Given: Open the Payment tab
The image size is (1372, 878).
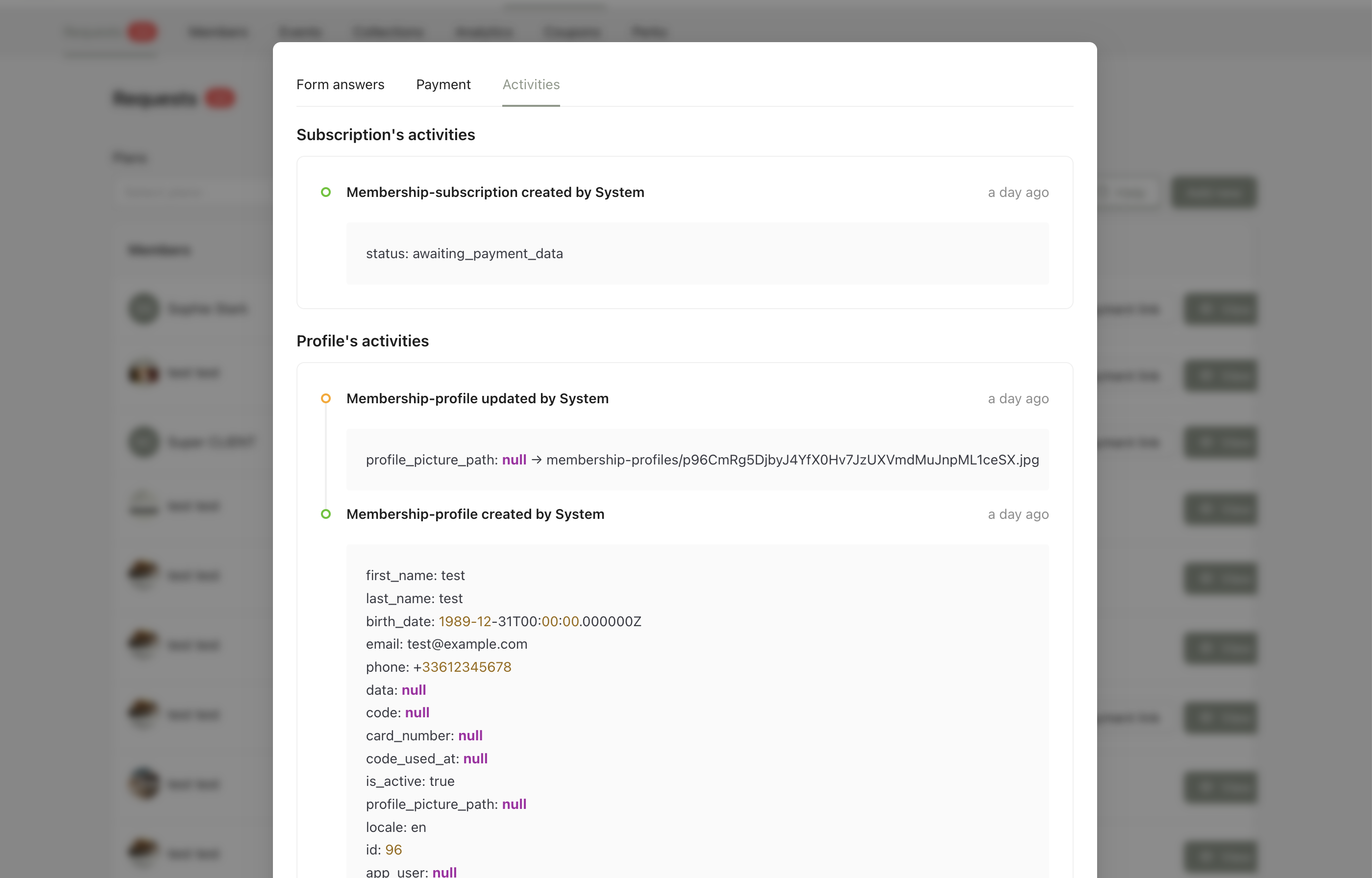Looking at the screenshot, I should click(443, 84).
